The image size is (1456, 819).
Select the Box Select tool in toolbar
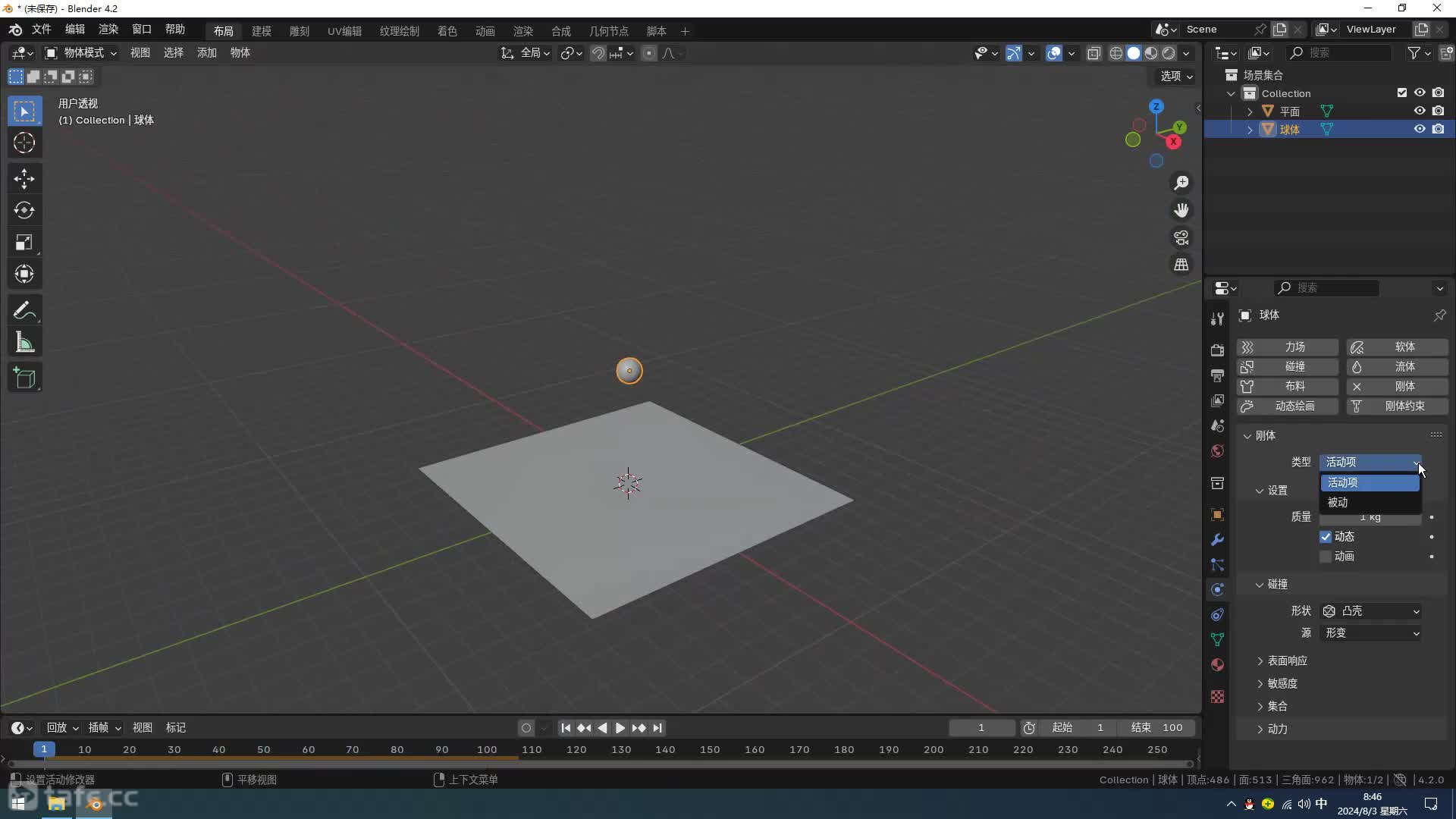[24, 111]
